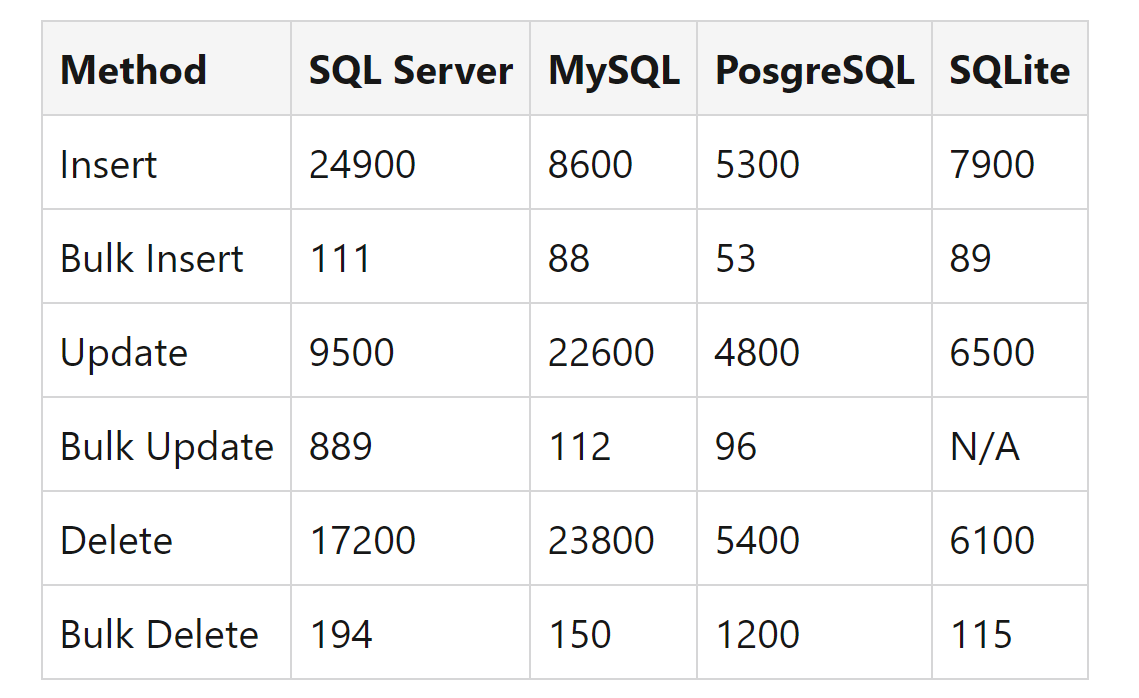Viewport: 1139px width, 698px height.
Task: Click the Bulk Delete row label
Action: 159,635
